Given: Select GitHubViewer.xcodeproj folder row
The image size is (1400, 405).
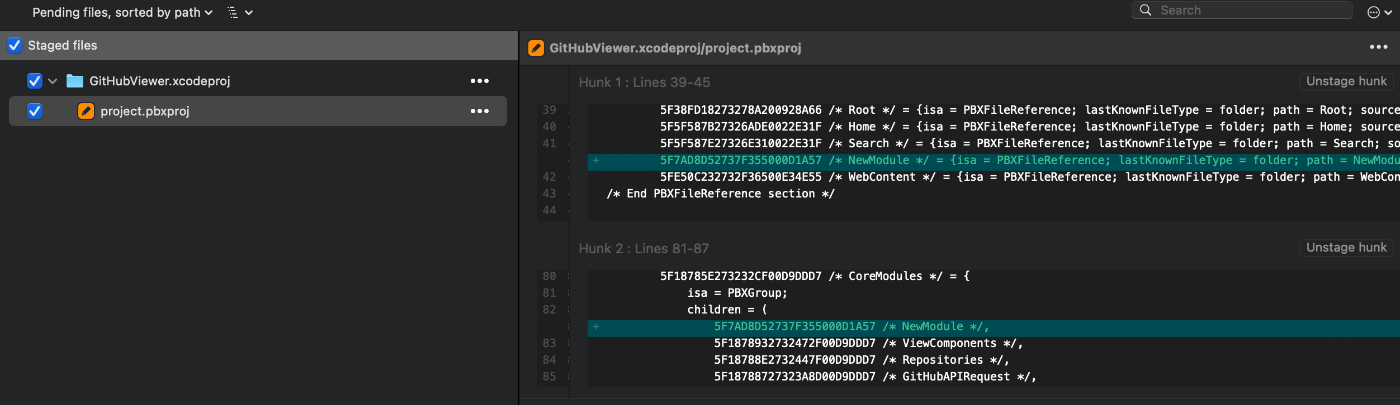Looking at the screenshot, I should point(258,81).
